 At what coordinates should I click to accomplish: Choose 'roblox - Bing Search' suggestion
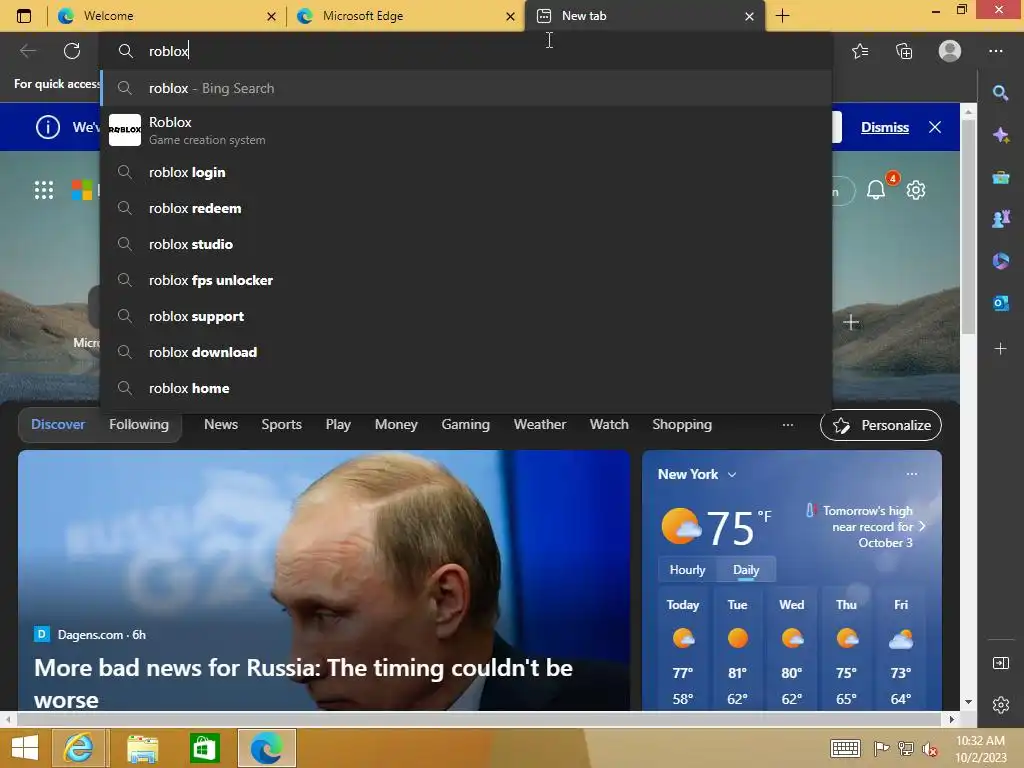click(466, 88)
